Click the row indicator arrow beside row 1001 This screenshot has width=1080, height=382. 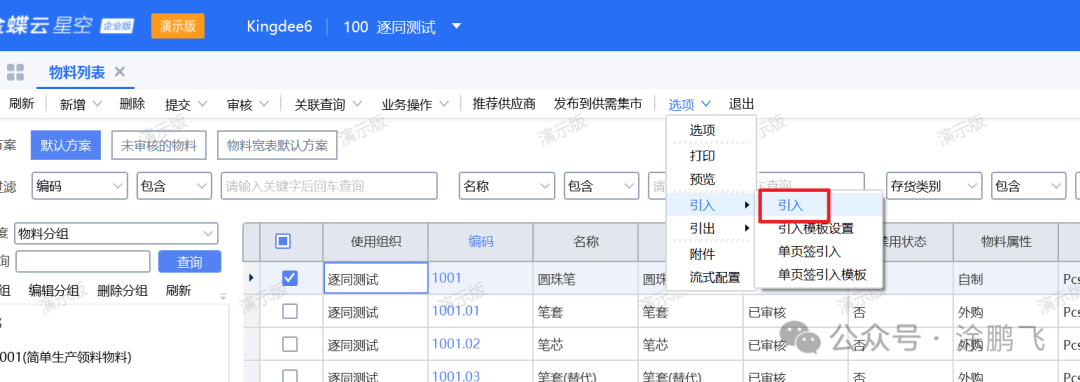coord(251,278)
